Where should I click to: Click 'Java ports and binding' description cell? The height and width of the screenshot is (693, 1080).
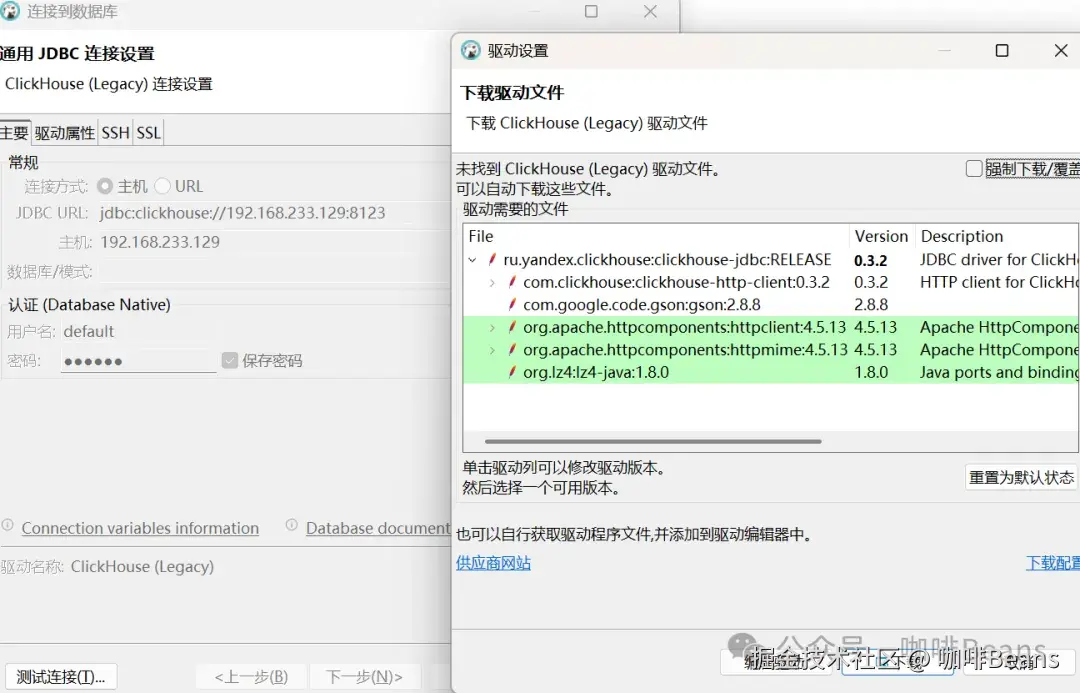999,372
